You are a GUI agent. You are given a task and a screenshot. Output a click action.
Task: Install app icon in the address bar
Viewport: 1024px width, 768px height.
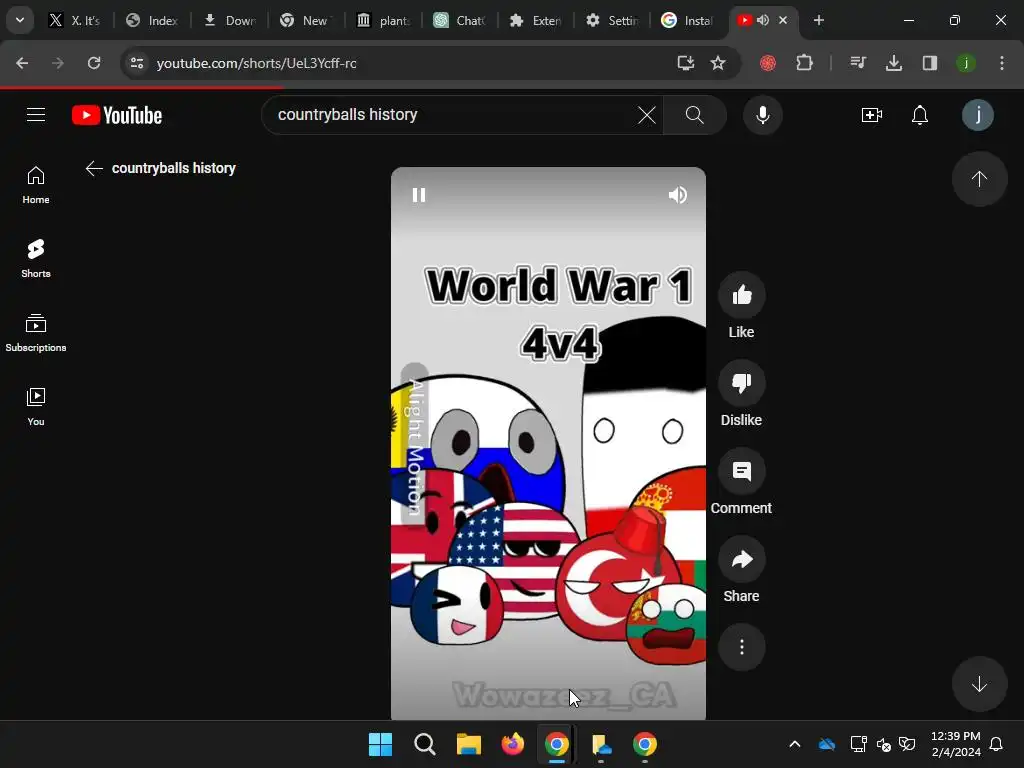686,63
